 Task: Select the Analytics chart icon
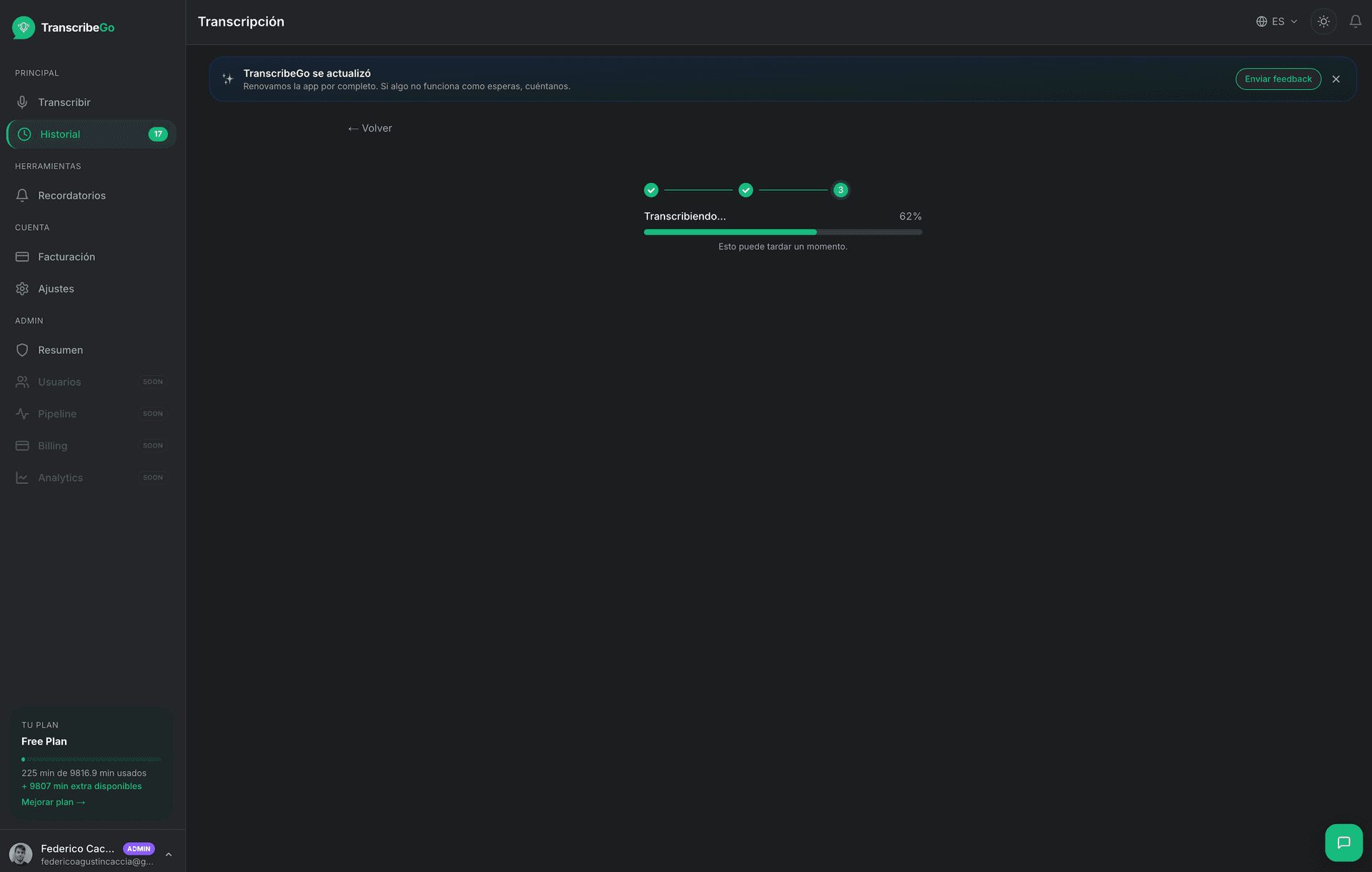pos(22,477)
